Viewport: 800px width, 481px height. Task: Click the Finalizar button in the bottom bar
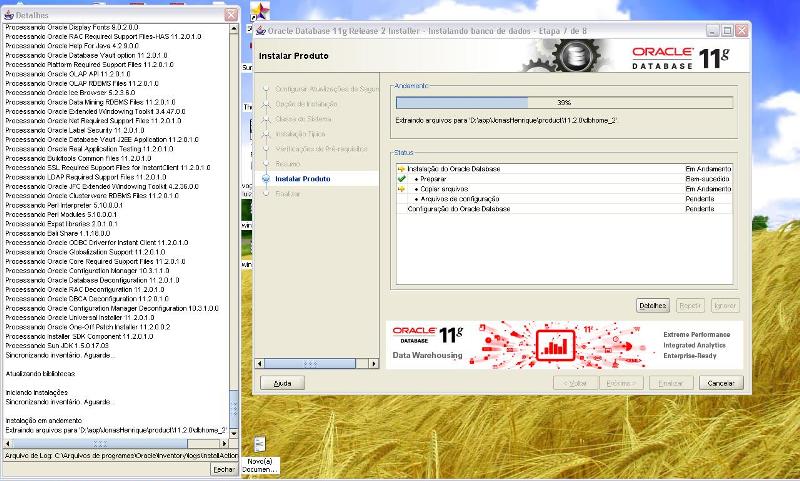pyautogui.click(x=671, y=383)
